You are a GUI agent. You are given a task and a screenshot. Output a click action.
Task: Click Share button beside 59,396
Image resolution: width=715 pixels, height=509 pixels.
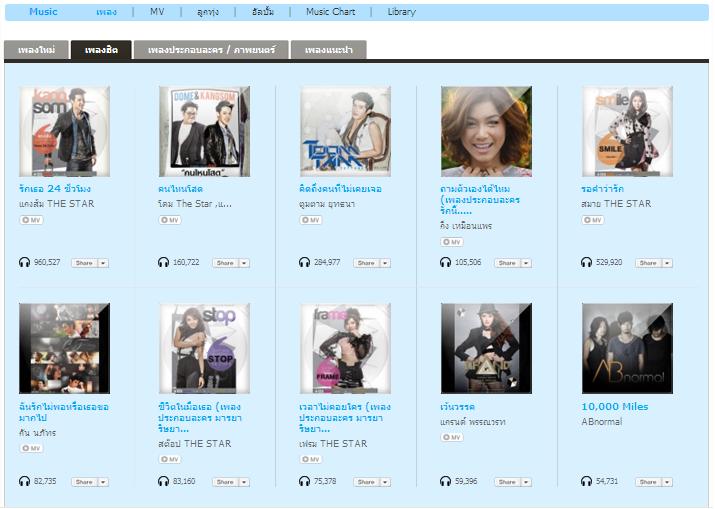click(x=507, y=482)
